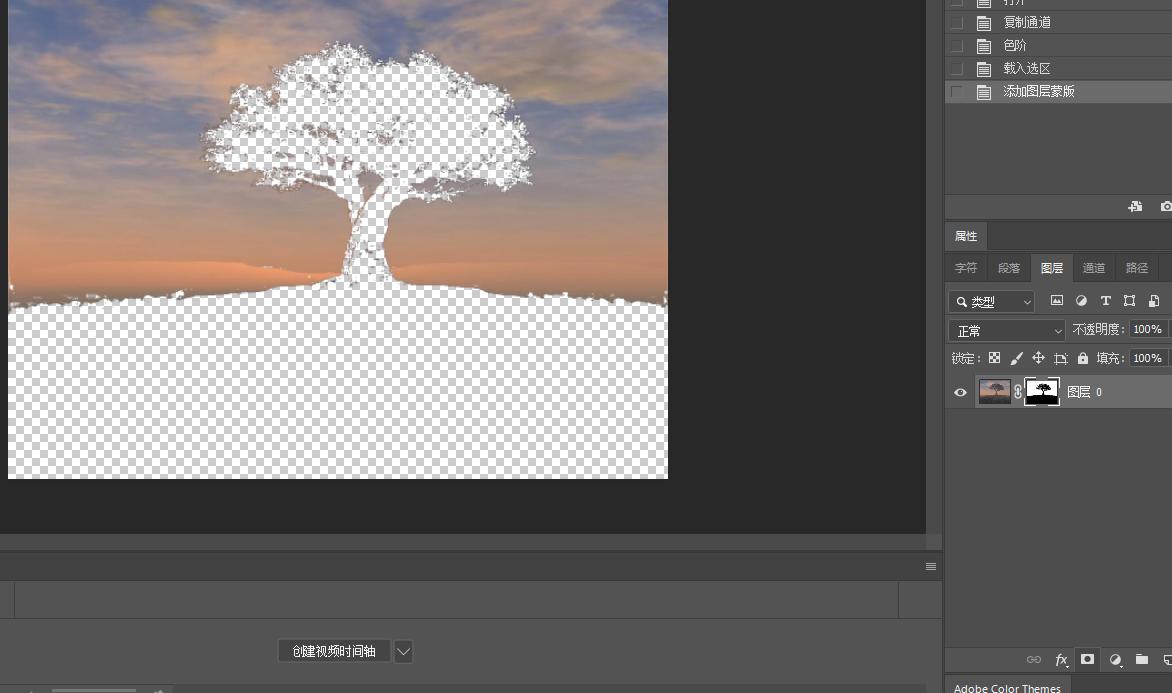
Task: Select the 载入选区 history state
Action: [1027, 68]
